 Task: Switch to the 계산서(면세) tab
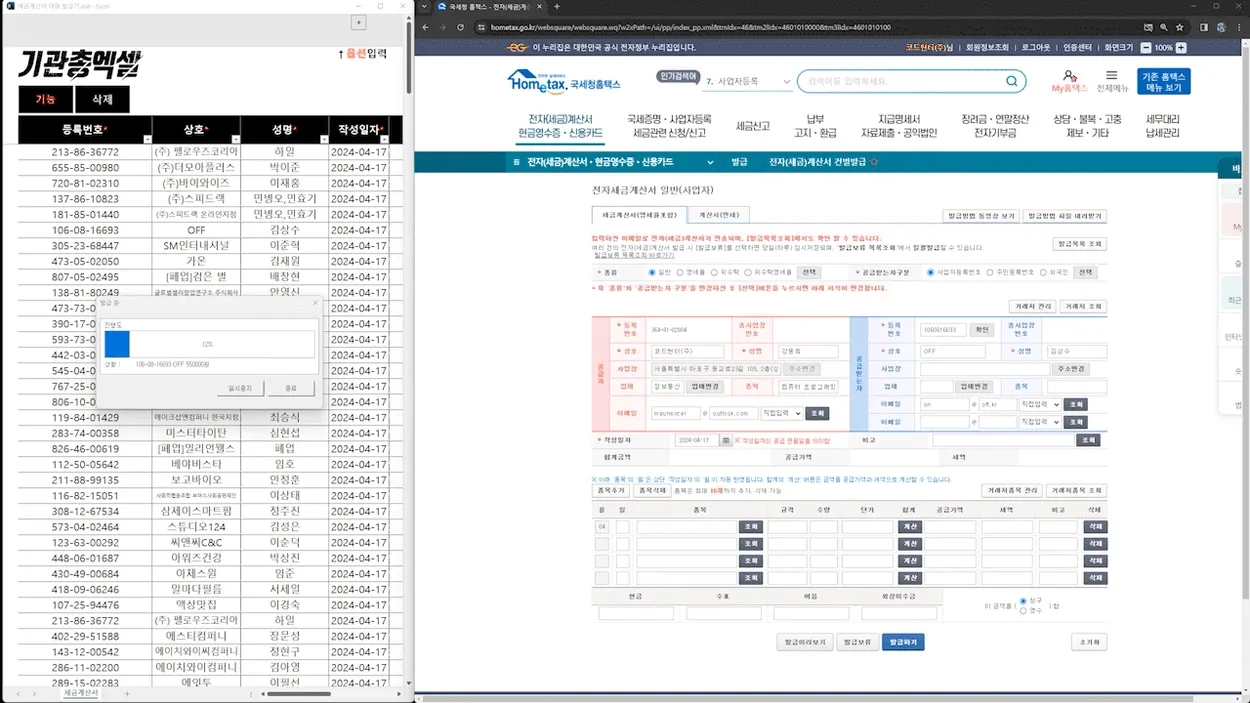point(718,215)
